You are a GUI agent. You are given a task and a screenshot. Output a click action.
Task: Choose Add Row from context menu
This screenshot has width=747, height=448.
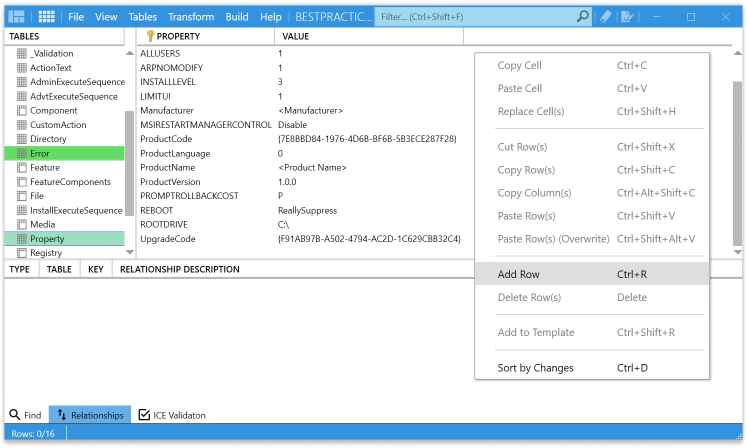(592, 274)
